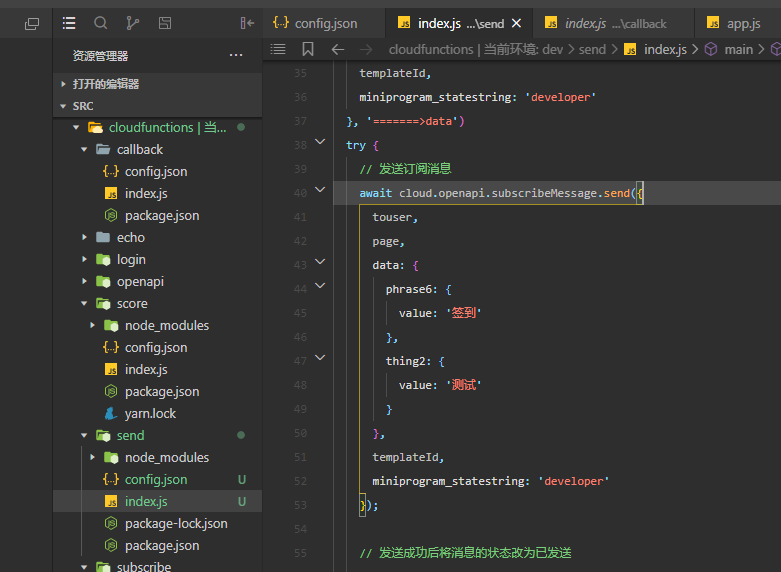Switch to the app.js tab
Image resolution: width=781 pixels, height=572 pixels.
737,23
